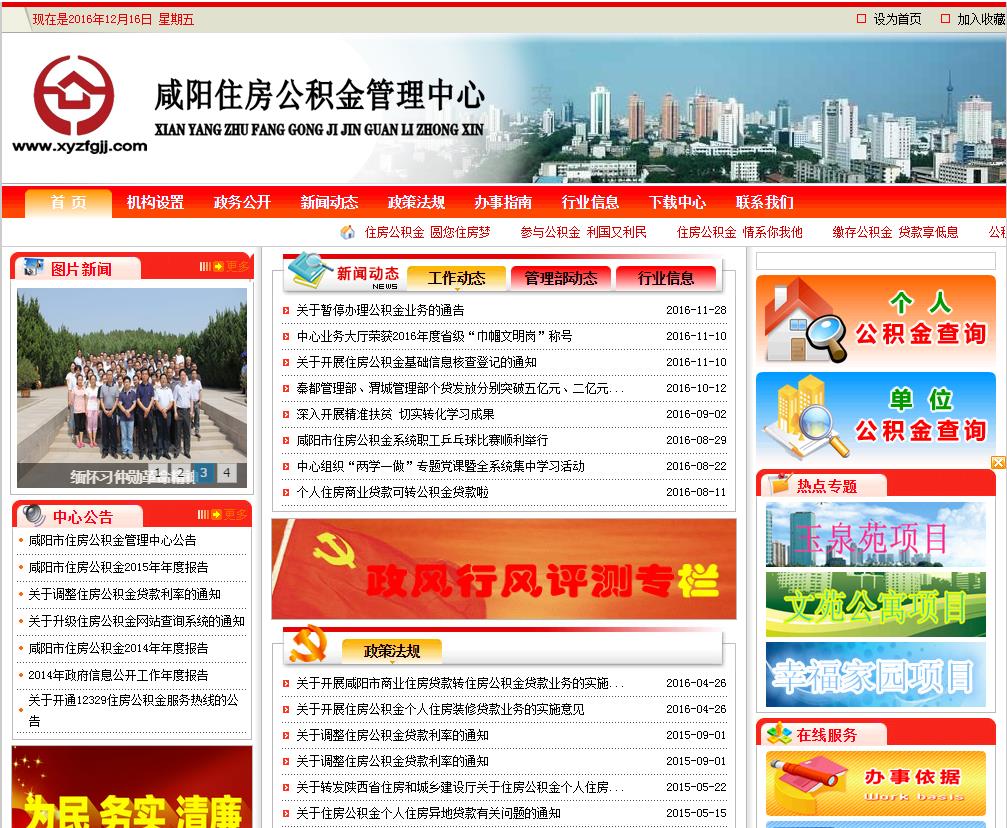
Task: Open the 单位公积金查询 banner
Action: coord(876,417)
